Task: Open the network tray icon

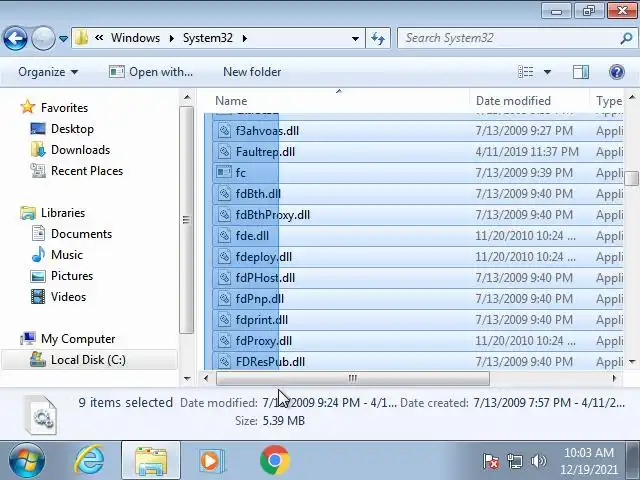Action: point(515,462)
